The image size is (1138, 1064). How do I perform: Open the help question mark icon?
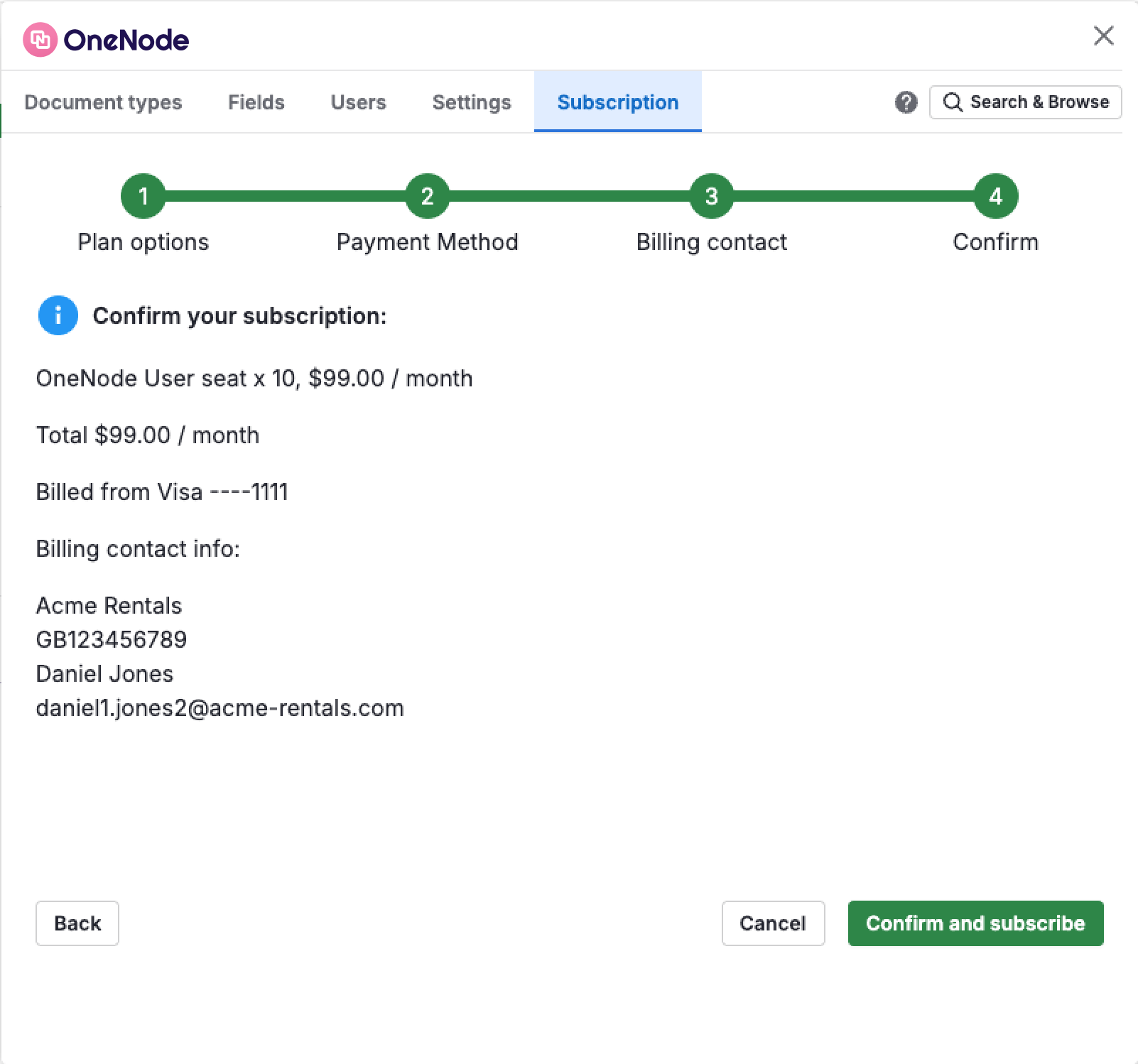(x=906, y=102)
